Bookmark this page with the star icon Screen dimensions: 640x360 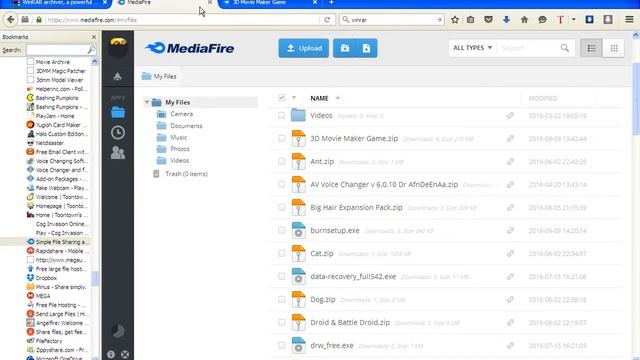pyautogui.click(x=455, y=20)
